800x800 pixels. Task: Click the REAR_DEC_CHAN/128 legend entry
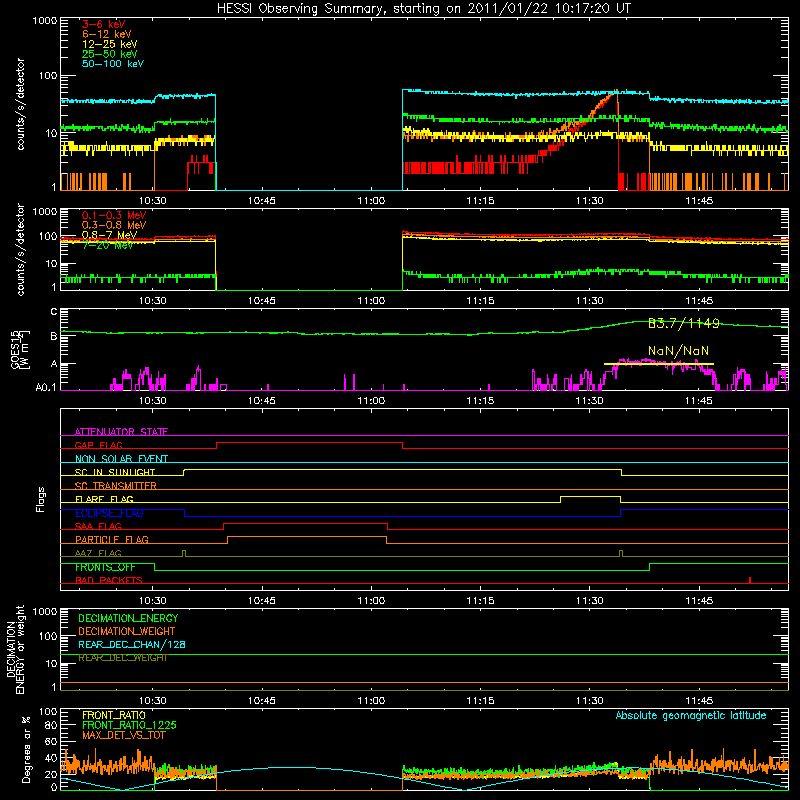click(132, 645)
